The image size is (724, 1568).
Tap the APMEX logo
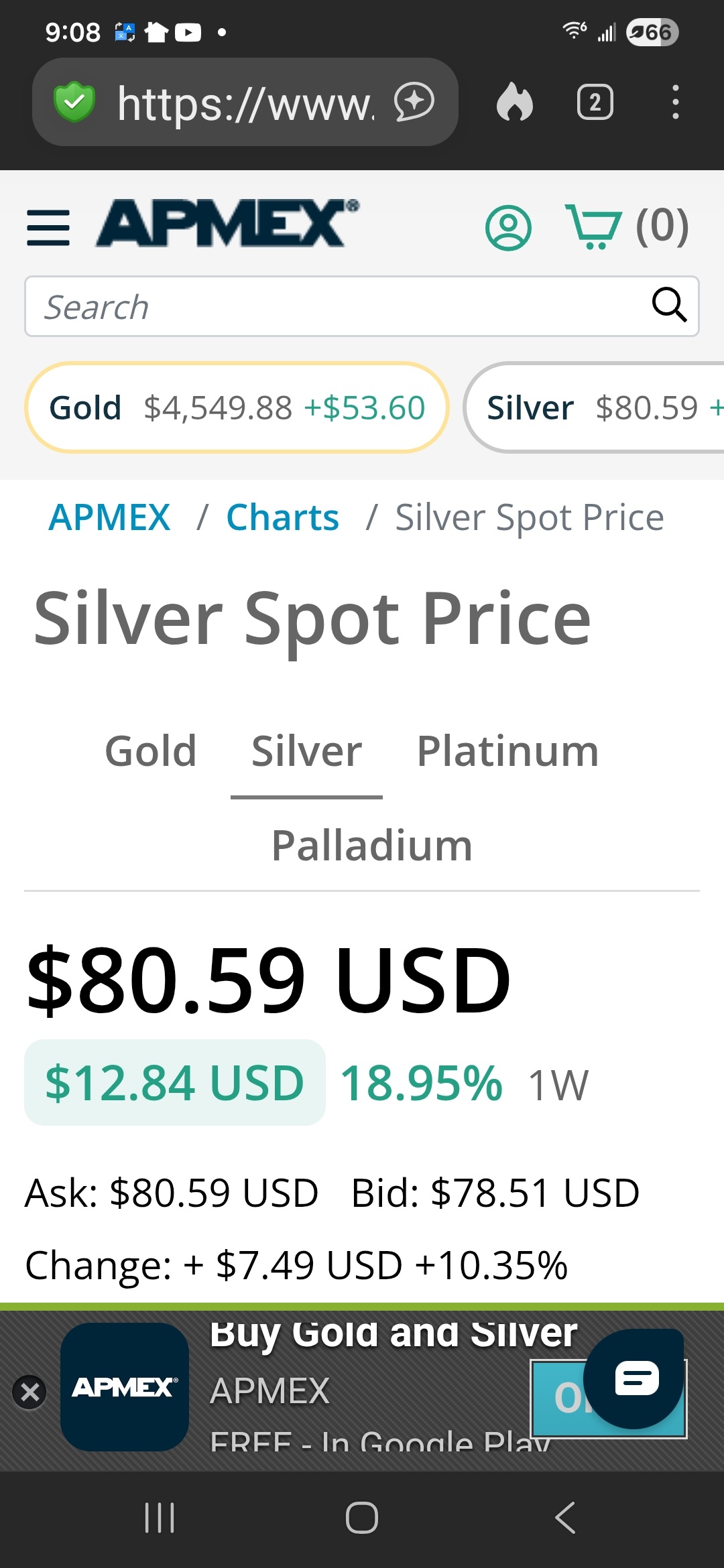(x=227, y=224)
